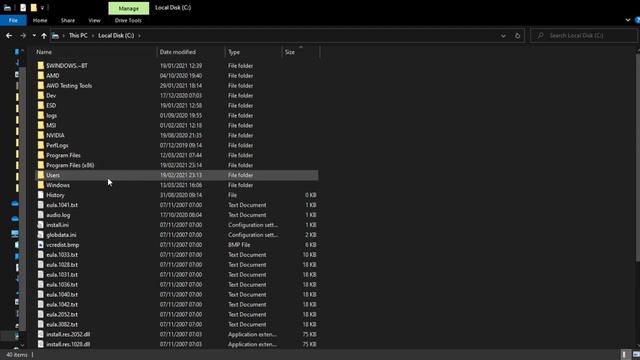Select the vcredist.bmp file icon

[40, 245]
